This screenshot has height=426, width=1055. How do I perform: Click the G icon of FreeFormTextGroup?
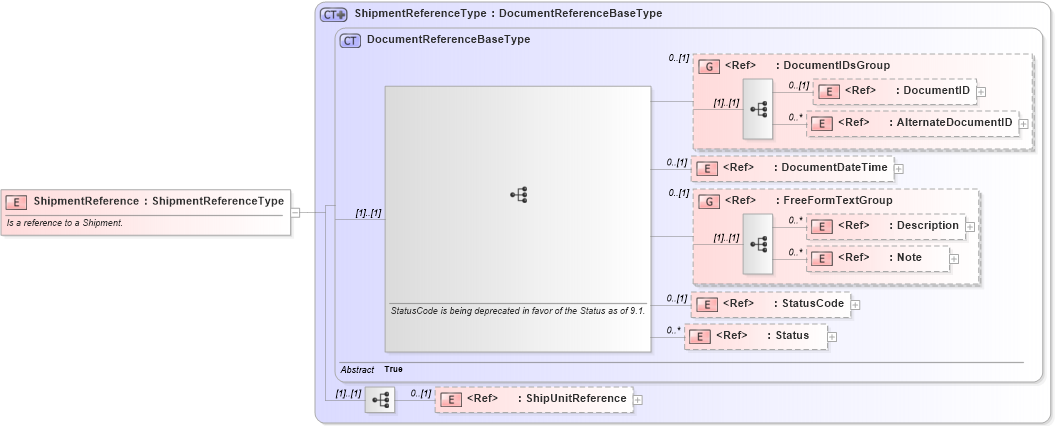click(708, 201)
